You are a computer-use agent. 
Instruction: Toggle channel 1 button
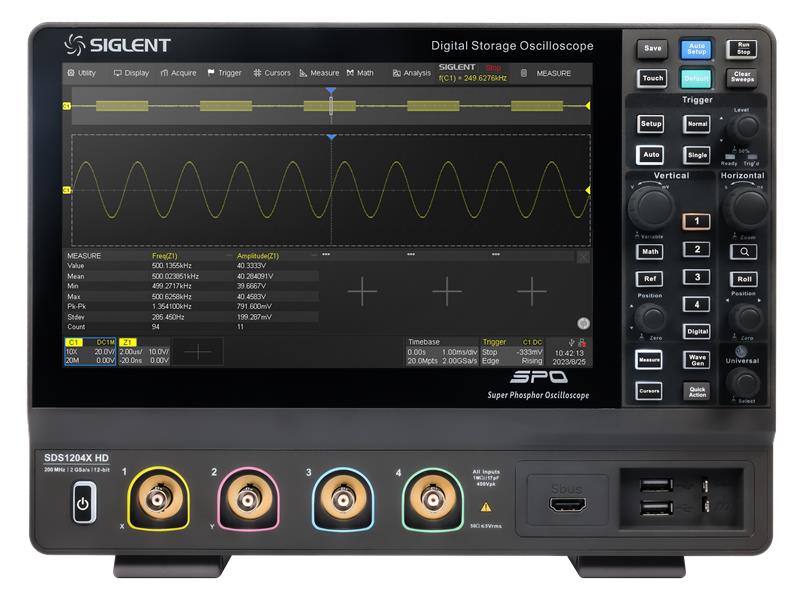click(697, 221)
